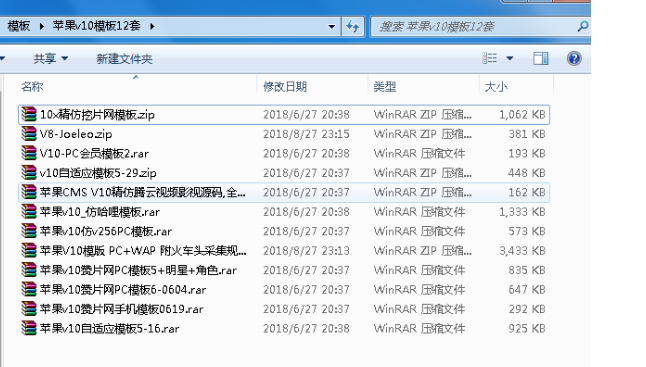Click the size value 162 KB
This screenshot has width=646, height=367.
pos(527,192)
